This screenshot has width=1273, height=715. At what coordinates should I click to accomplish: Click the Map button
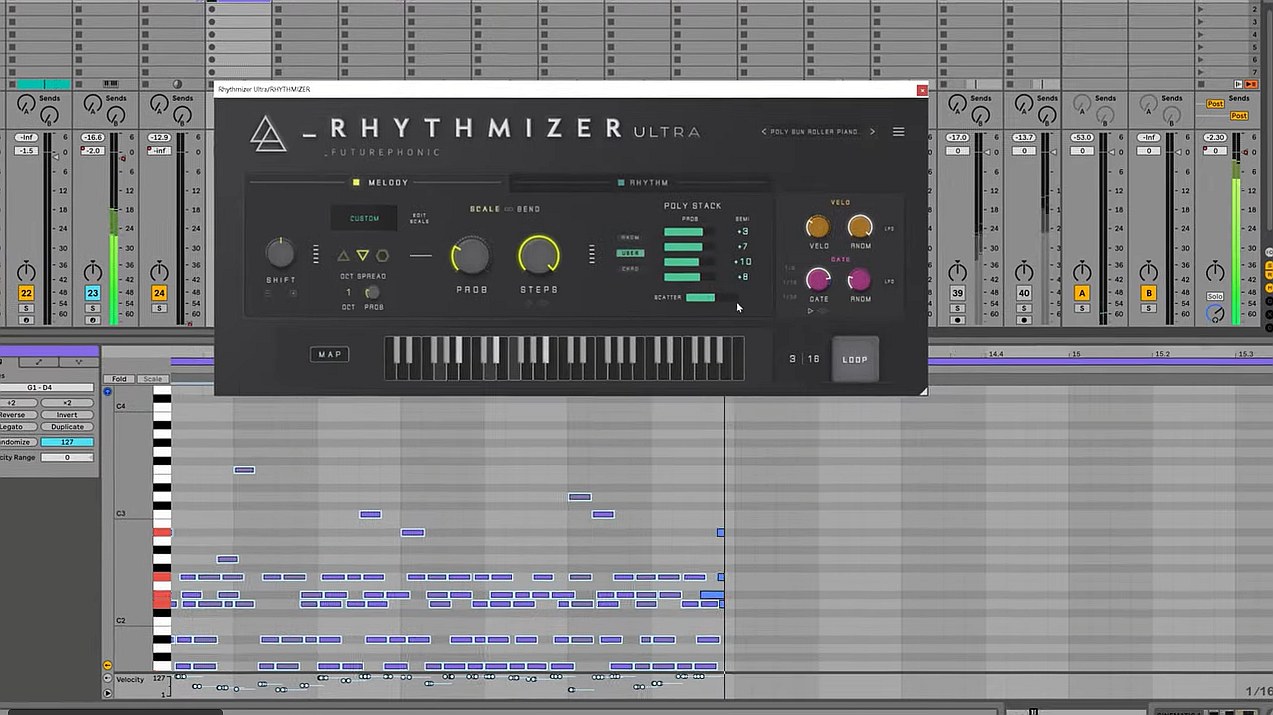329,354
